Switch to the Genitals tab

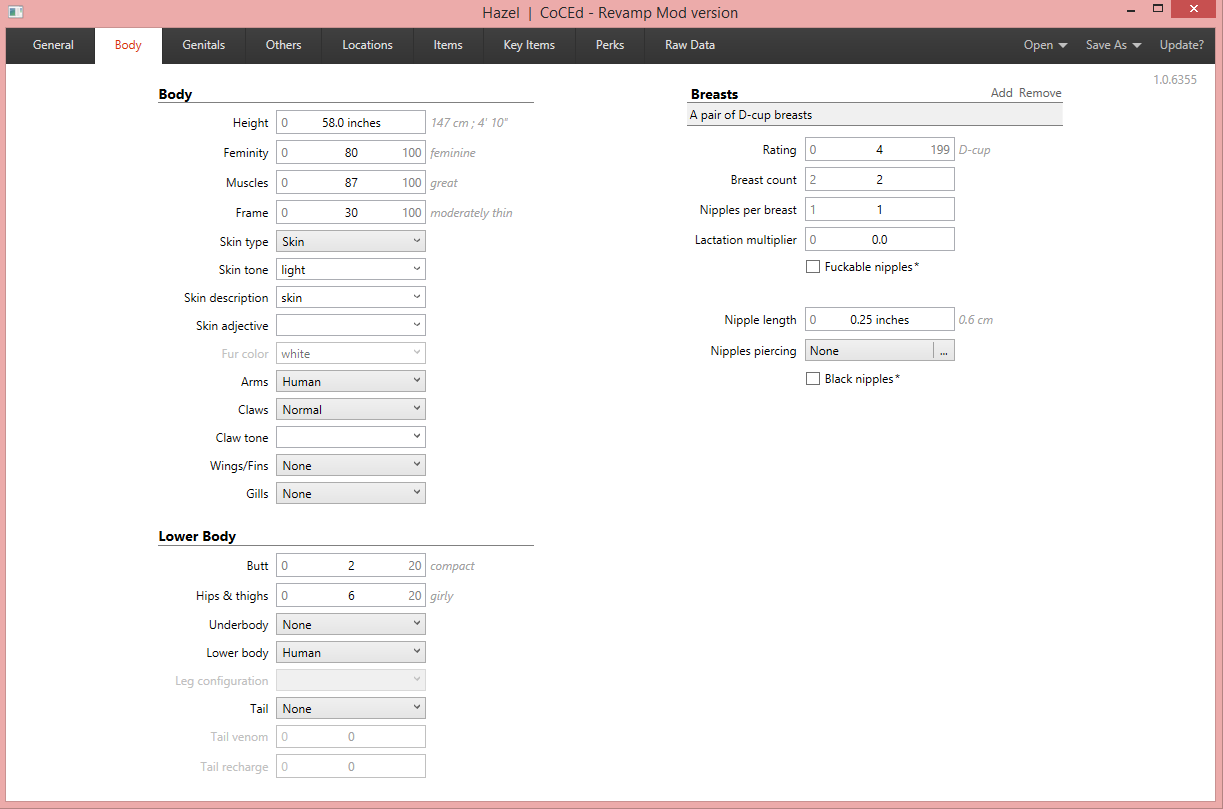click(x=203, y=45)
